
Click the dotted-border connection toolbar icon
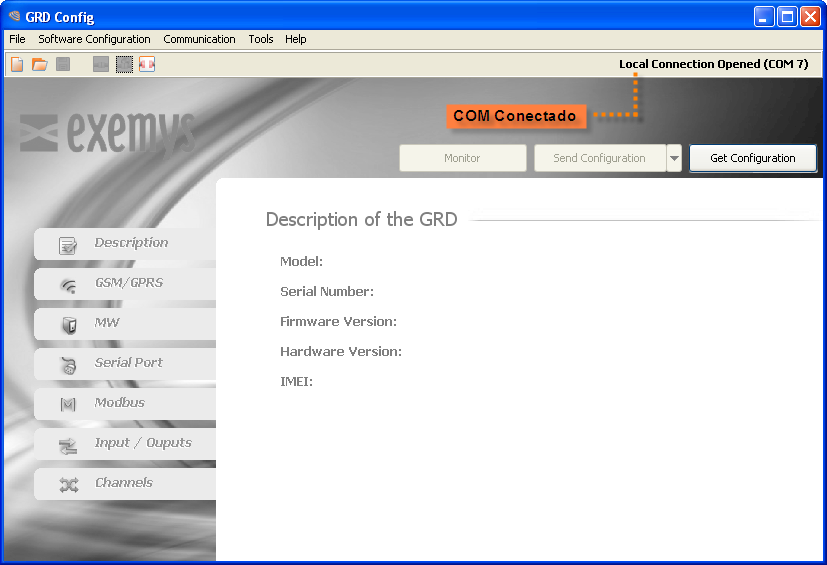pos(124,64)
